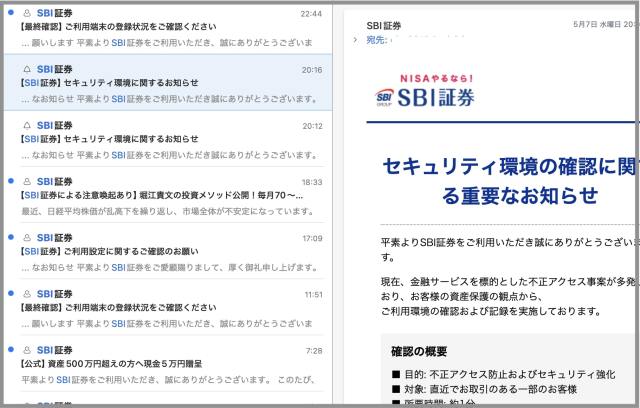The width and height of the screenshot is (640, 408).
Task: Click sender avatar icon on 7:28 email
Action: (x=26, y=349)
